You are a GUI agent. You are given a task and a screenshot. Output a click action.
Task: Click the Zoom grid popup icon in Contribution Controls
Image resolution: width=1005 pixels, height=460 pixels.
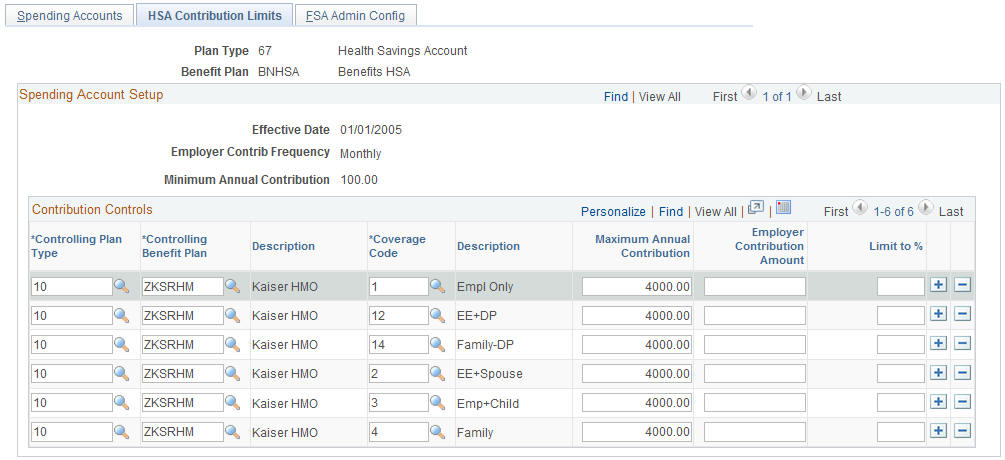(756, 208)
